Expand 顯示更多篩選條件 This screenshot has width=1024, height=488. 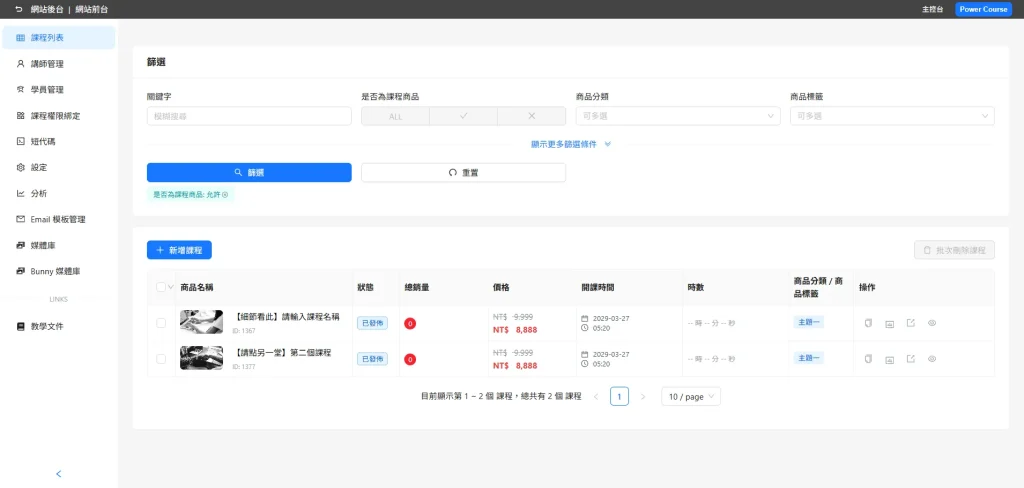[x=570, y=144]
